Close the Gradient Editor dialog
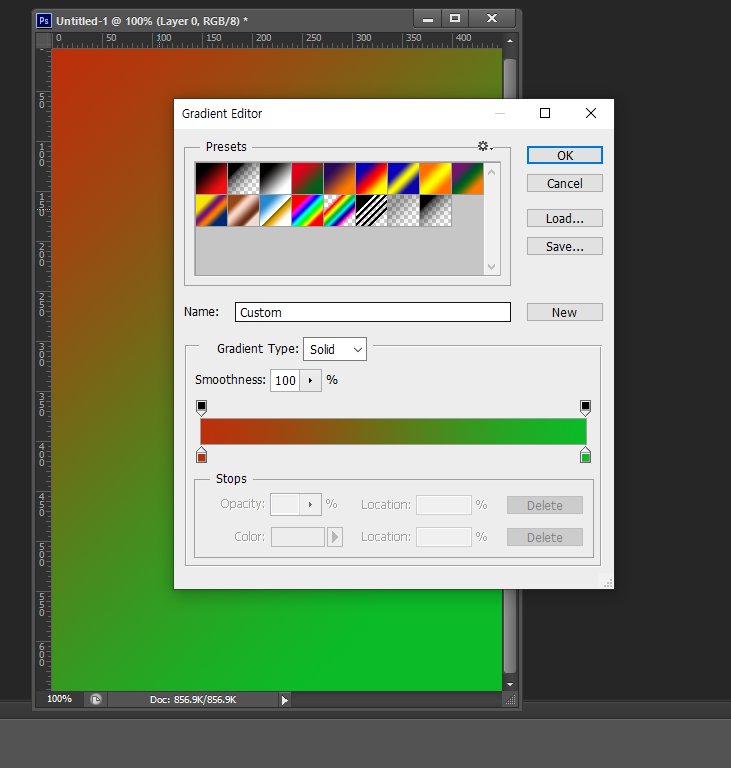Viewport: 731px width, 768px height. tap(591, 113)
